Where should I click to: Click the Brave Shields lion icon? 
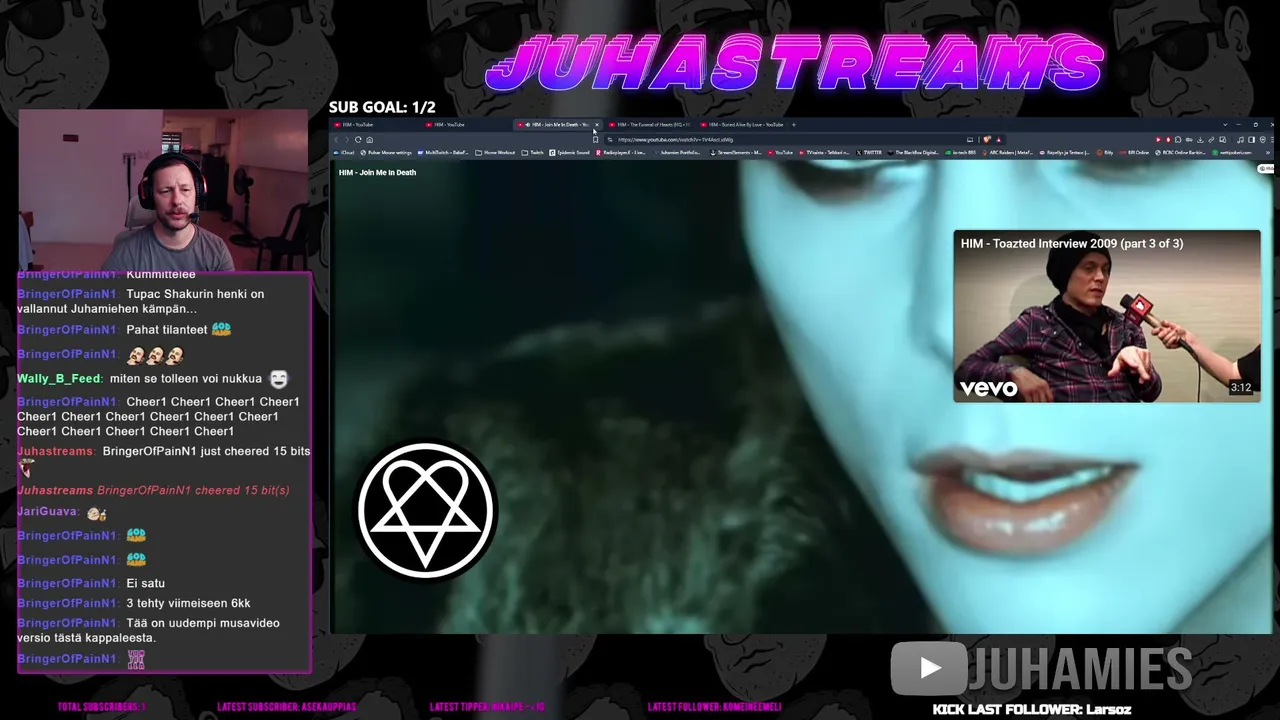click(x=987, y=140)
